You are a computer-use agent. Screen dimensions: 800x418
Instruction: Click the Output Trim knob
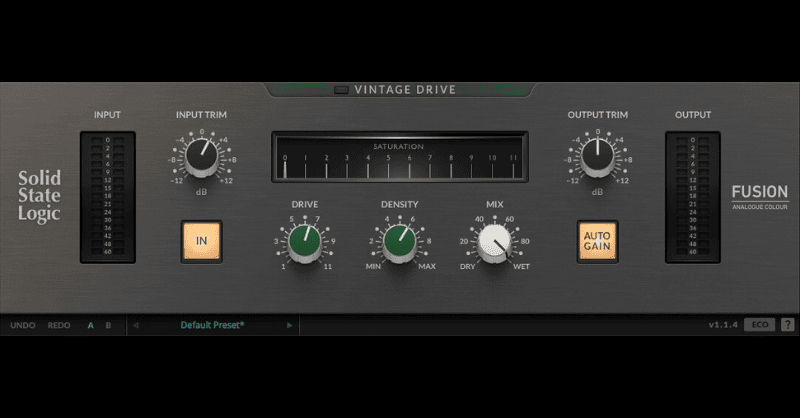tap(597, 156)
